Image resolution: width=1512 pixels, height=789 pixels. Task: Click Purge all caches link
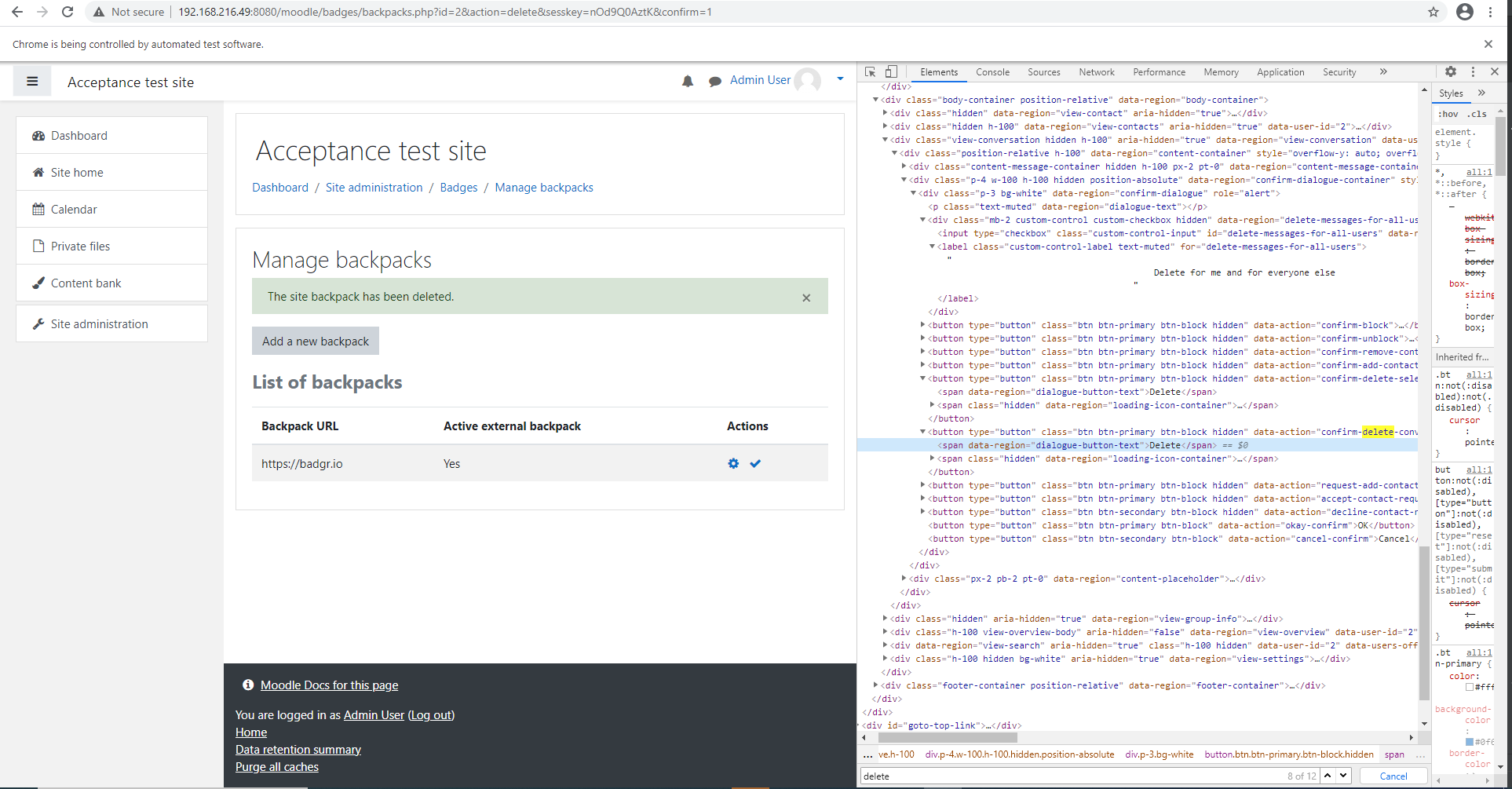click(x=277, y=766)
